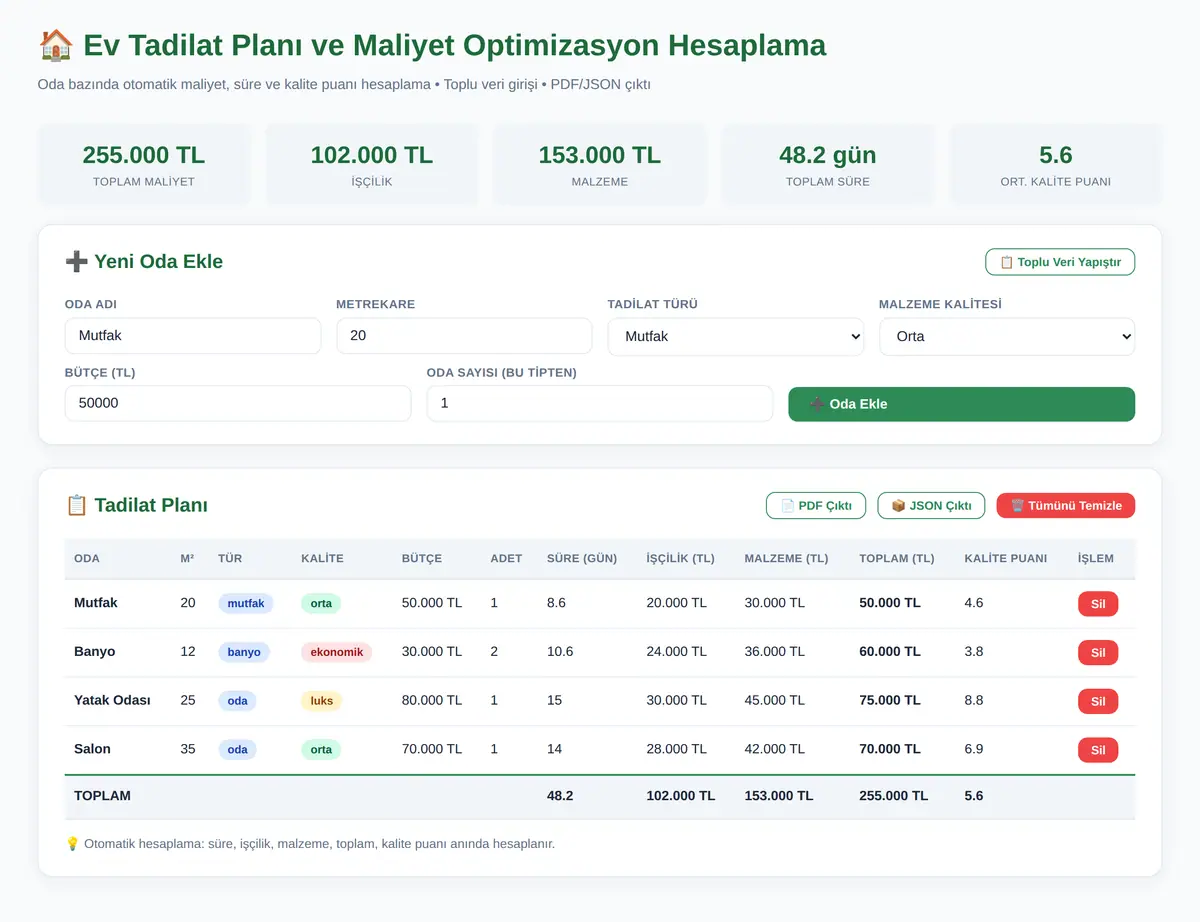
Task: Click the BÜTÇE column header
Action: coord(422,558)
